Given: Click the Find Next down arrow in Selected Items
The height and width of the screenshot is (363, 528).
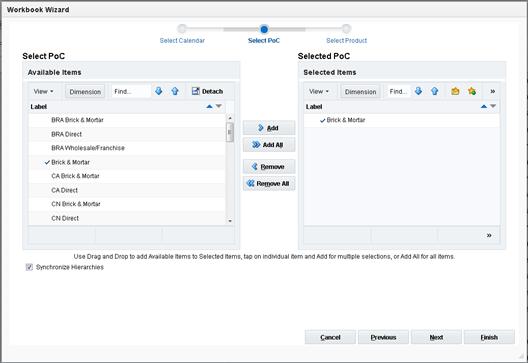Looking at the screenshot, I should tap(418, 91).
